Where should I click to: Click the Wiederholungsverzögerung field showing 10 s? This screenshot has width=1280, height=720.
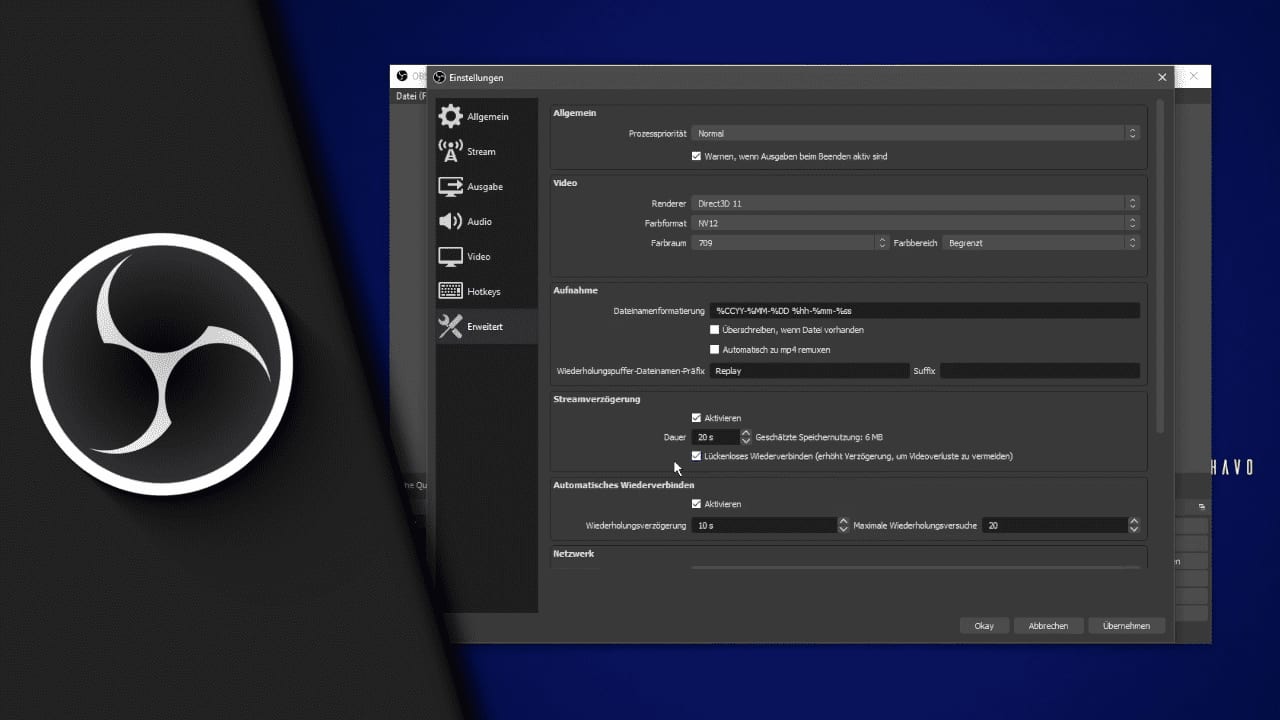[764, 525]
